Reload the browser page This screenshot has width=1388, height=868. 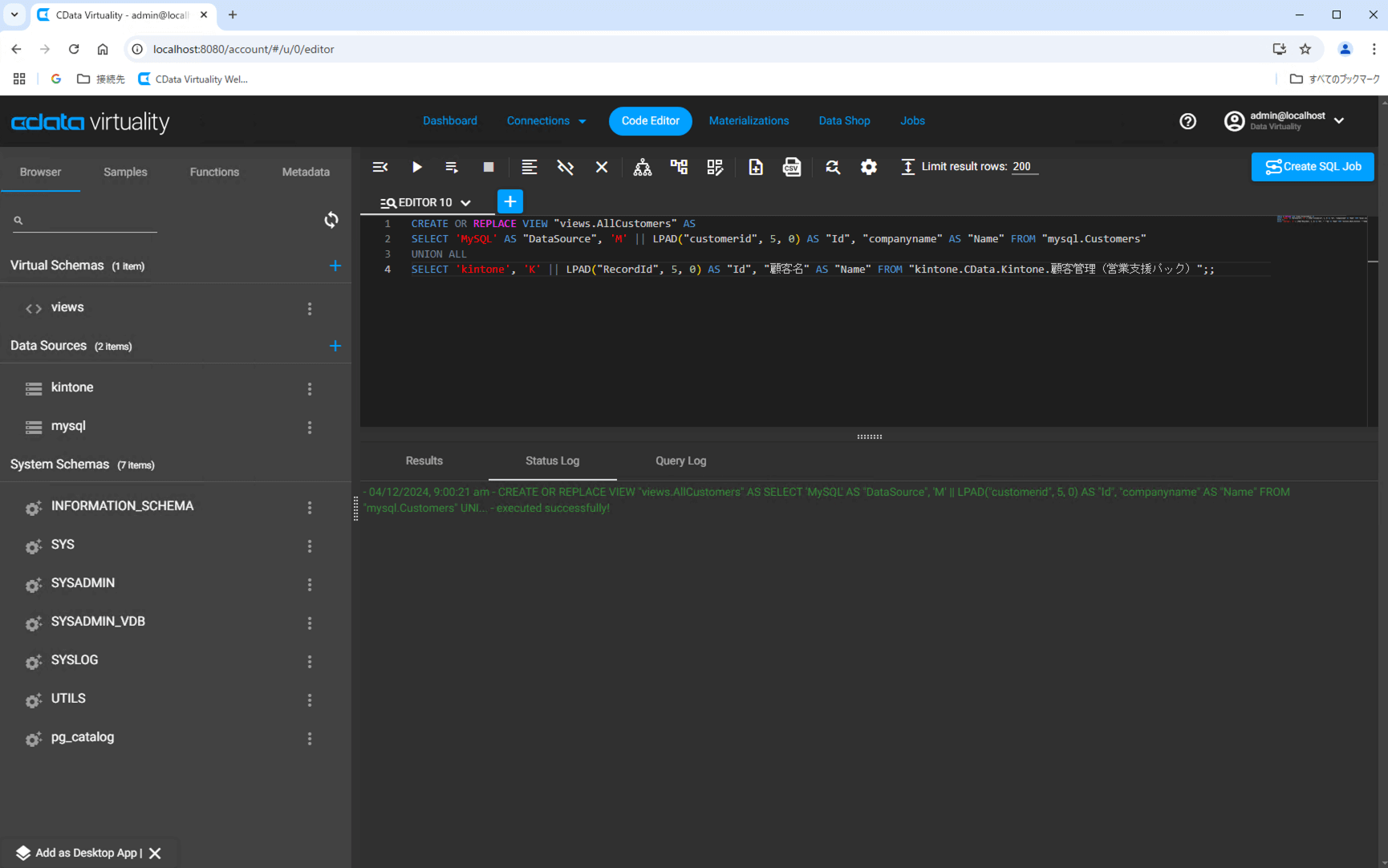click(74, 49)
